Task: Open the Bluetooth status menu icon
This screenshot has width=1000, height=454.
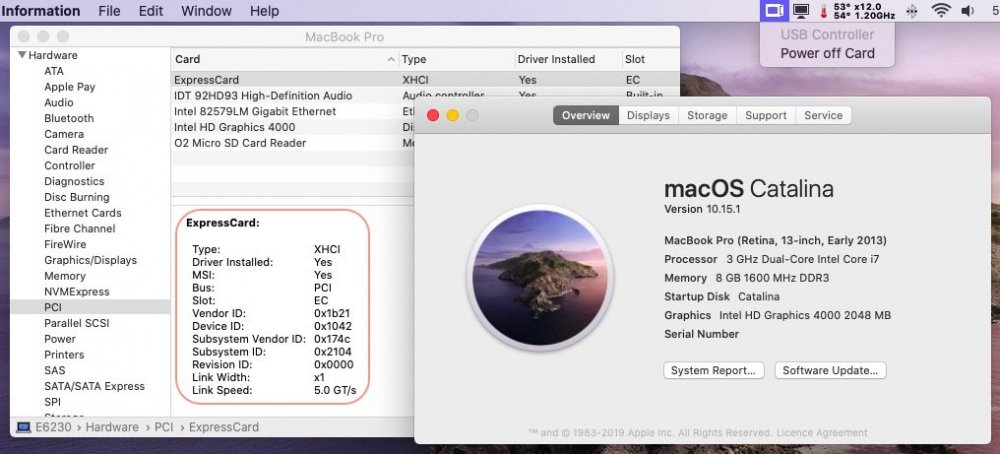Action: (x=911, y=11)
